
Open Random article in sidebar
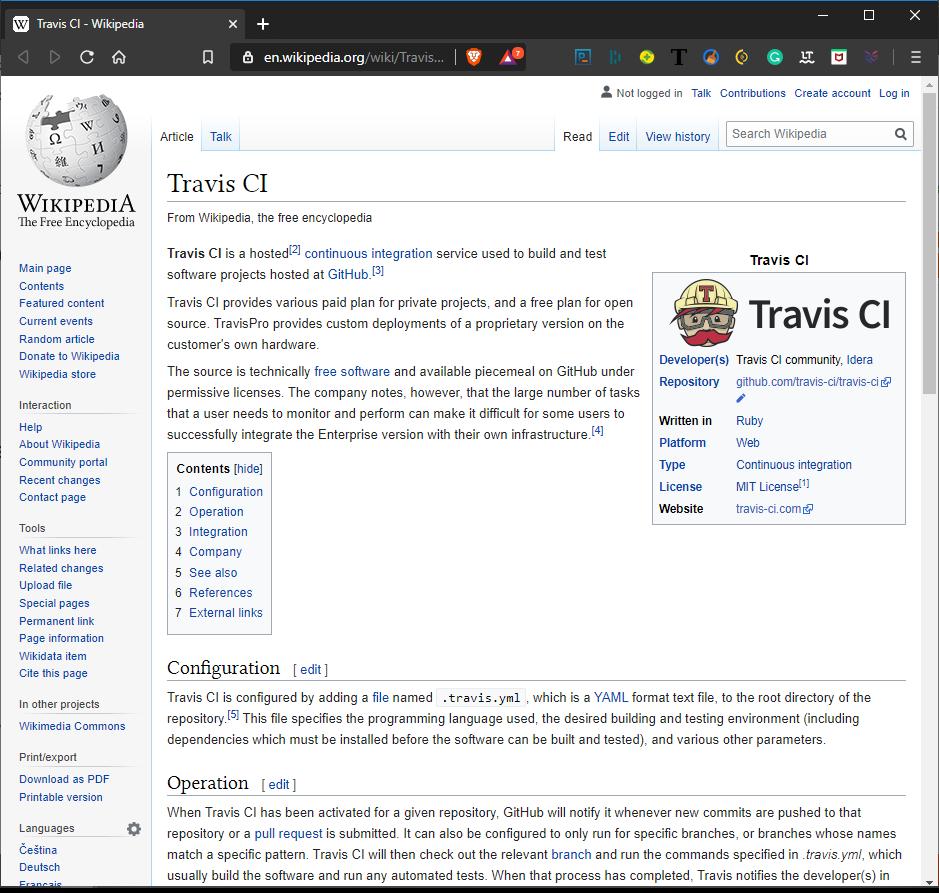coord(56,339)
